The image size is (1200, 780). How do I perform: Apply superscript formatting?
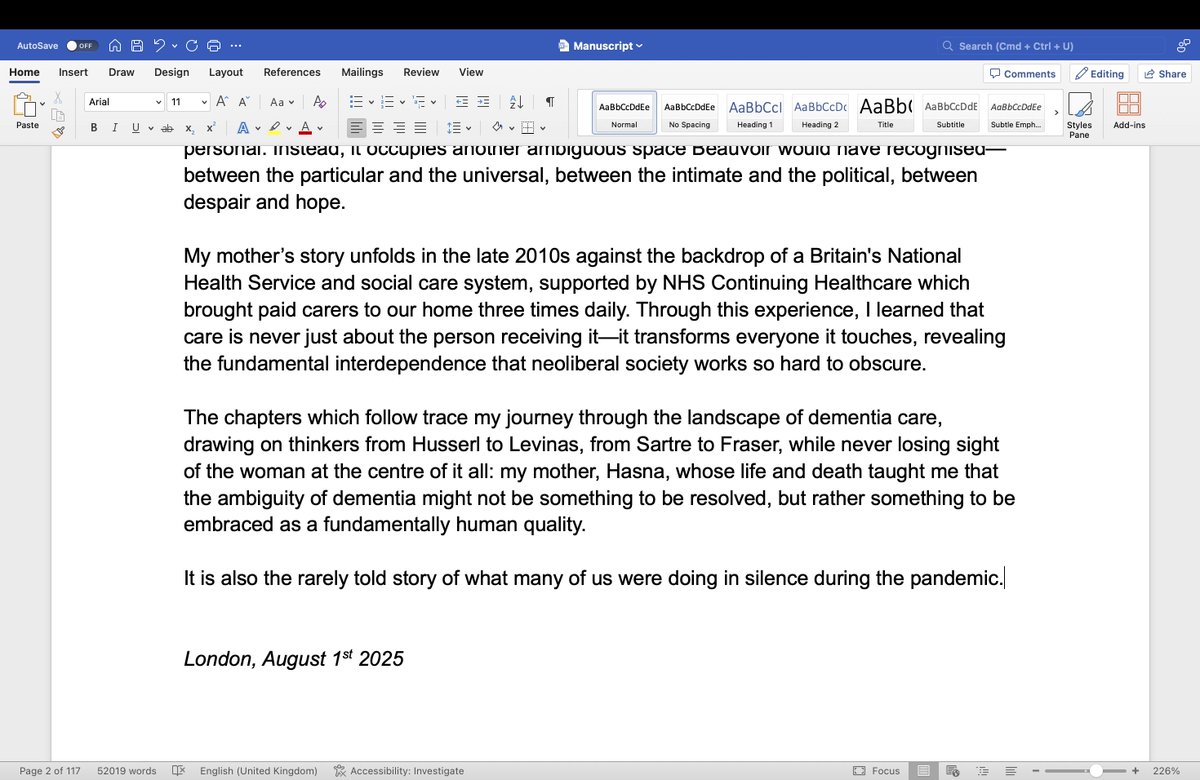[210, 128]
